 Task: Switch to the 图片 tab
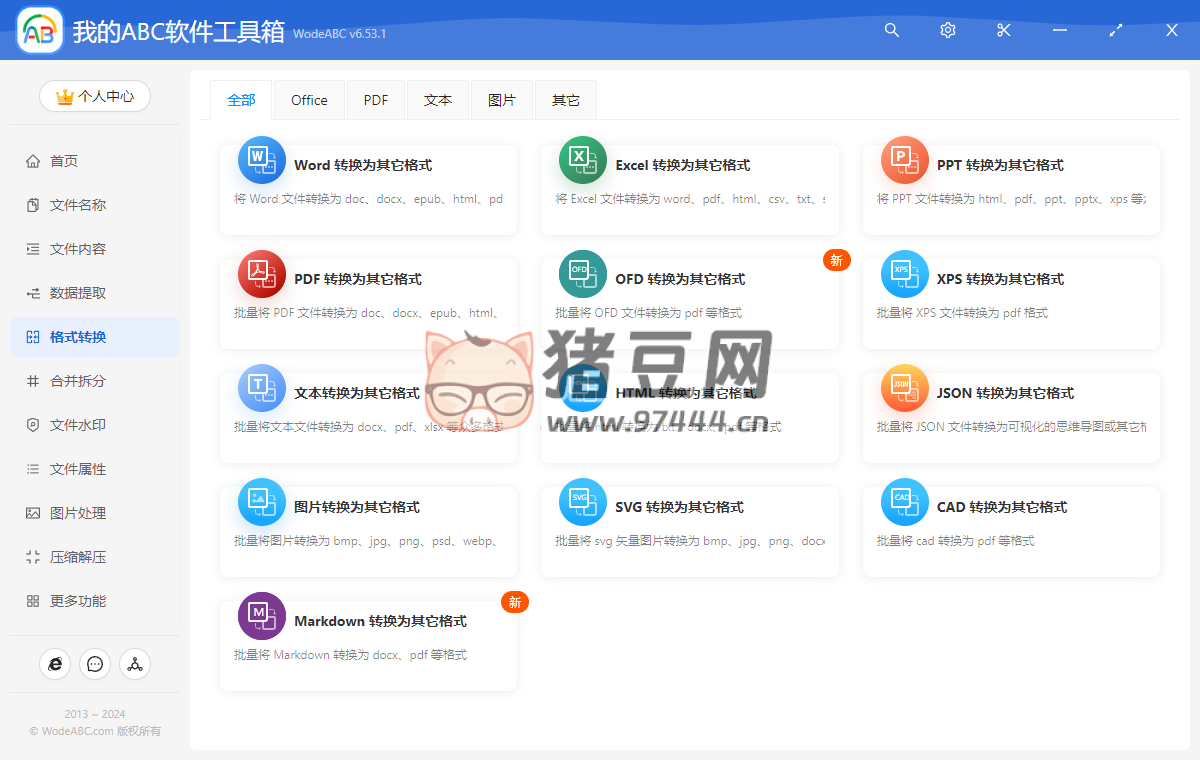pos(502,100)
